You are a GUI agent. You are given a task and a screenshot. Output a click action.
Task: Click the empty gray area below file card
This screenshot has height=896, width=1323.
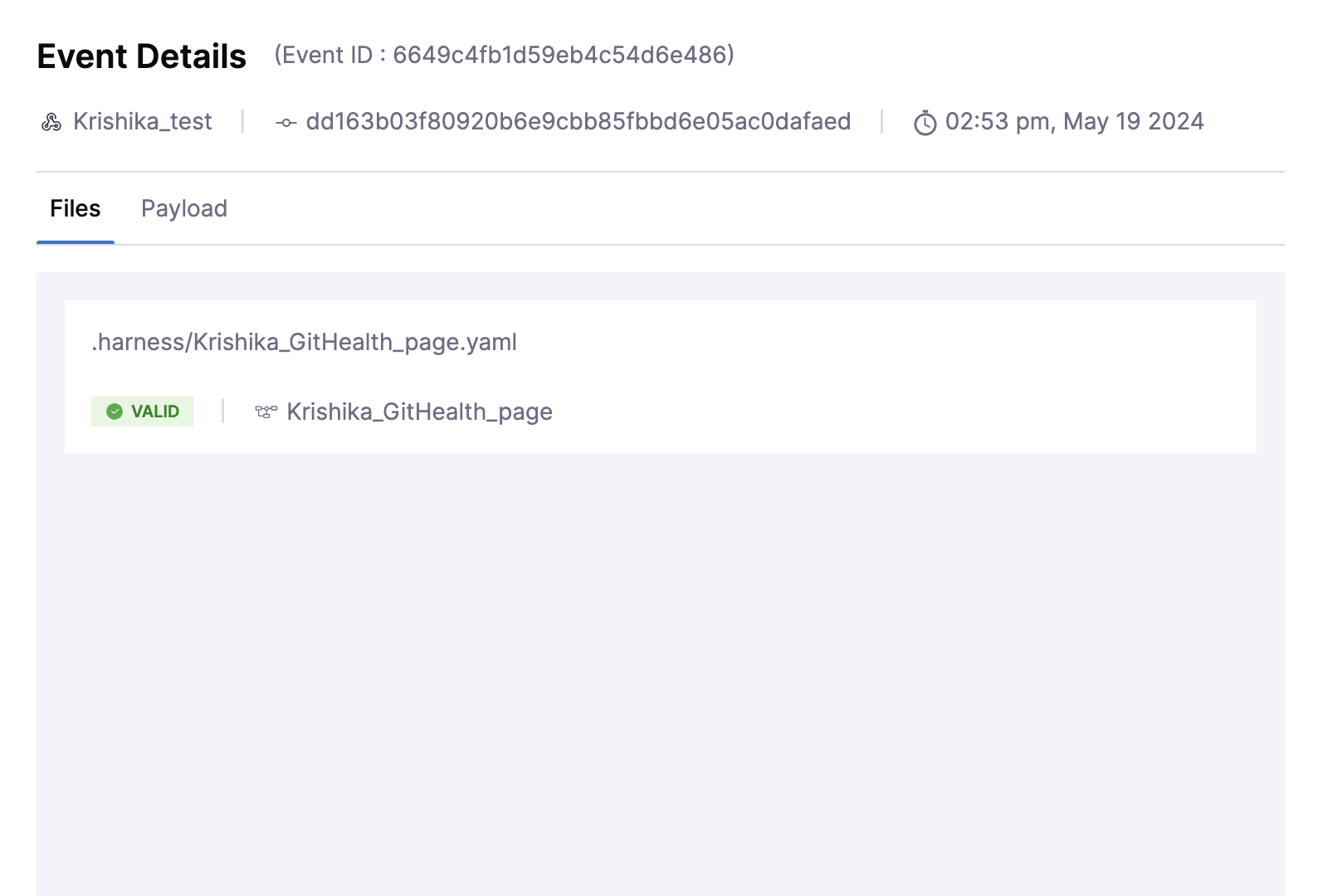click(661, 664)
